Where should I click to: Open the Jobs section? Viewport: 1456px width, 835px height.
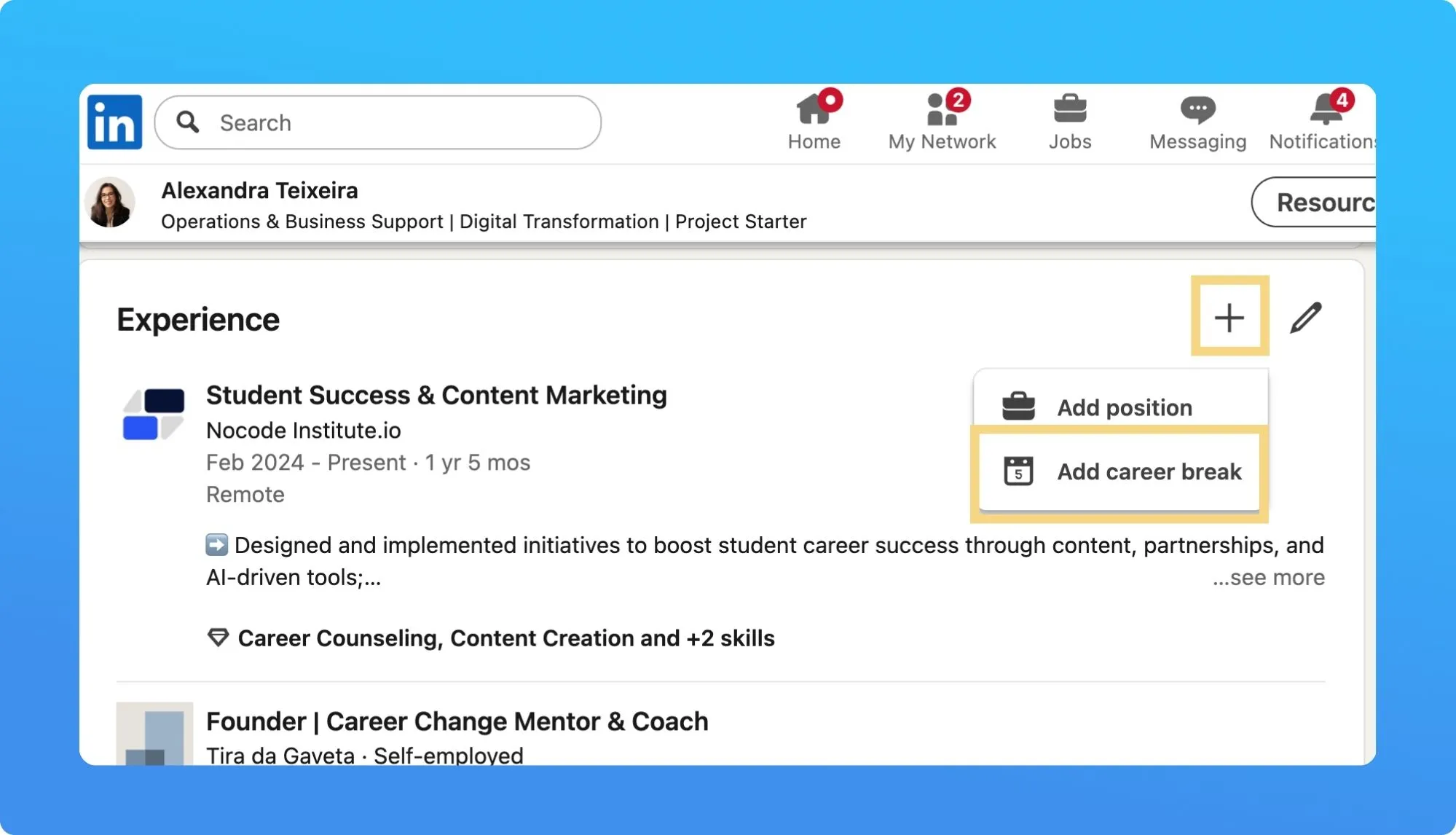click(x=1070, y=122)
